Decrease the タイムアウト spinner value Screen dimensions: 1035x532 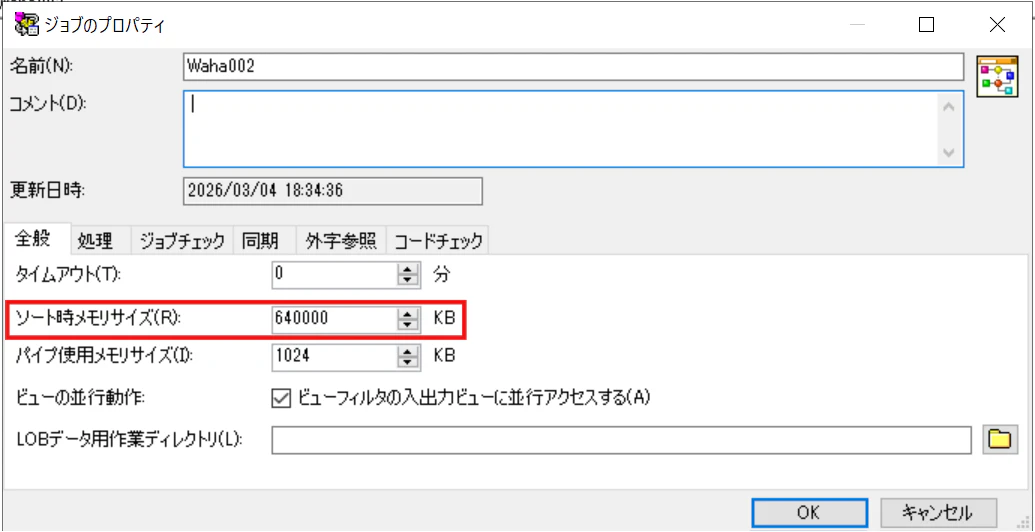408,280
